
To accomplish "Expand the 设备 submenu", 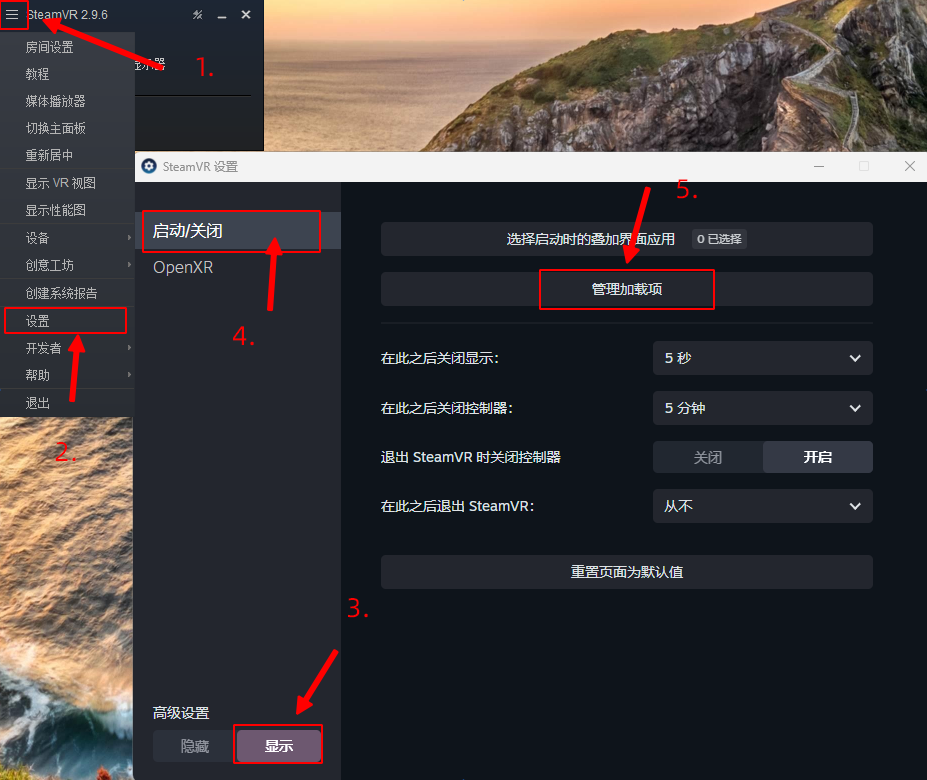I will [x=67, y=238].
